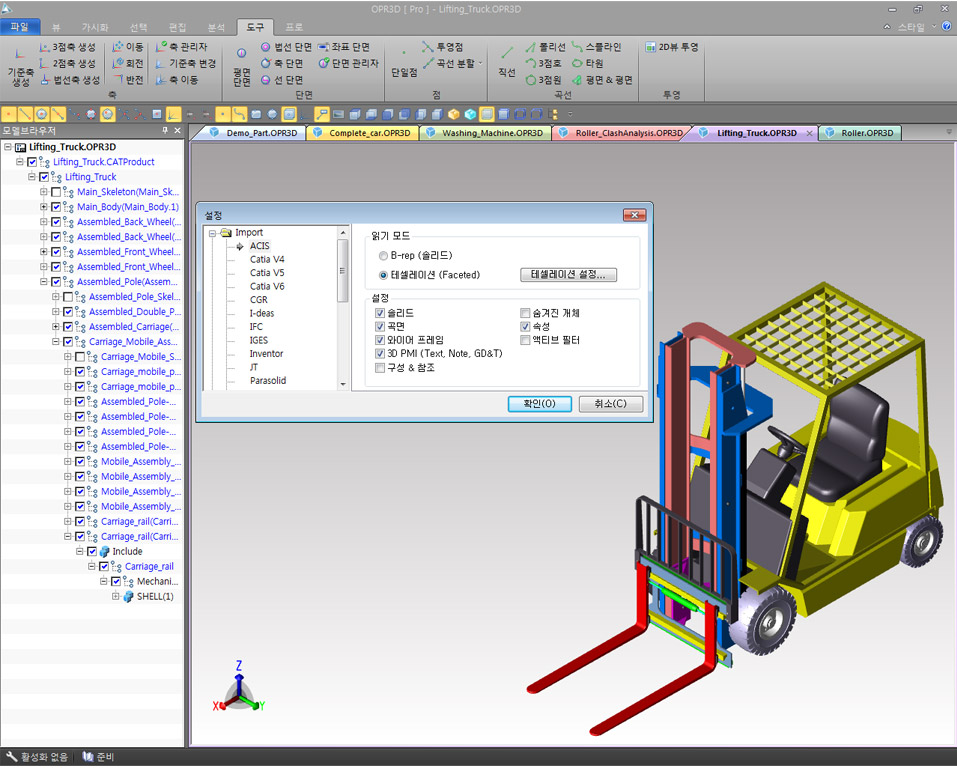Viewport: 957px width, 770px height.
Task: Collapse the Import folder in settings tree
Action: [213, 233]
